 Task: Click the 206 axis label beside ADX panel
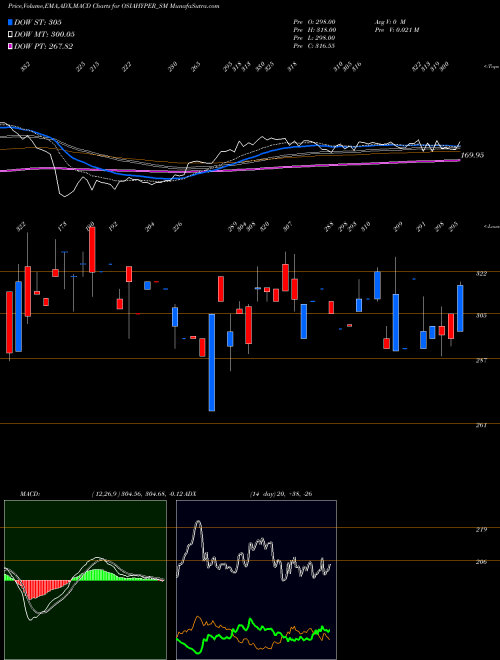pyautogui.click(x=481, y=562)
